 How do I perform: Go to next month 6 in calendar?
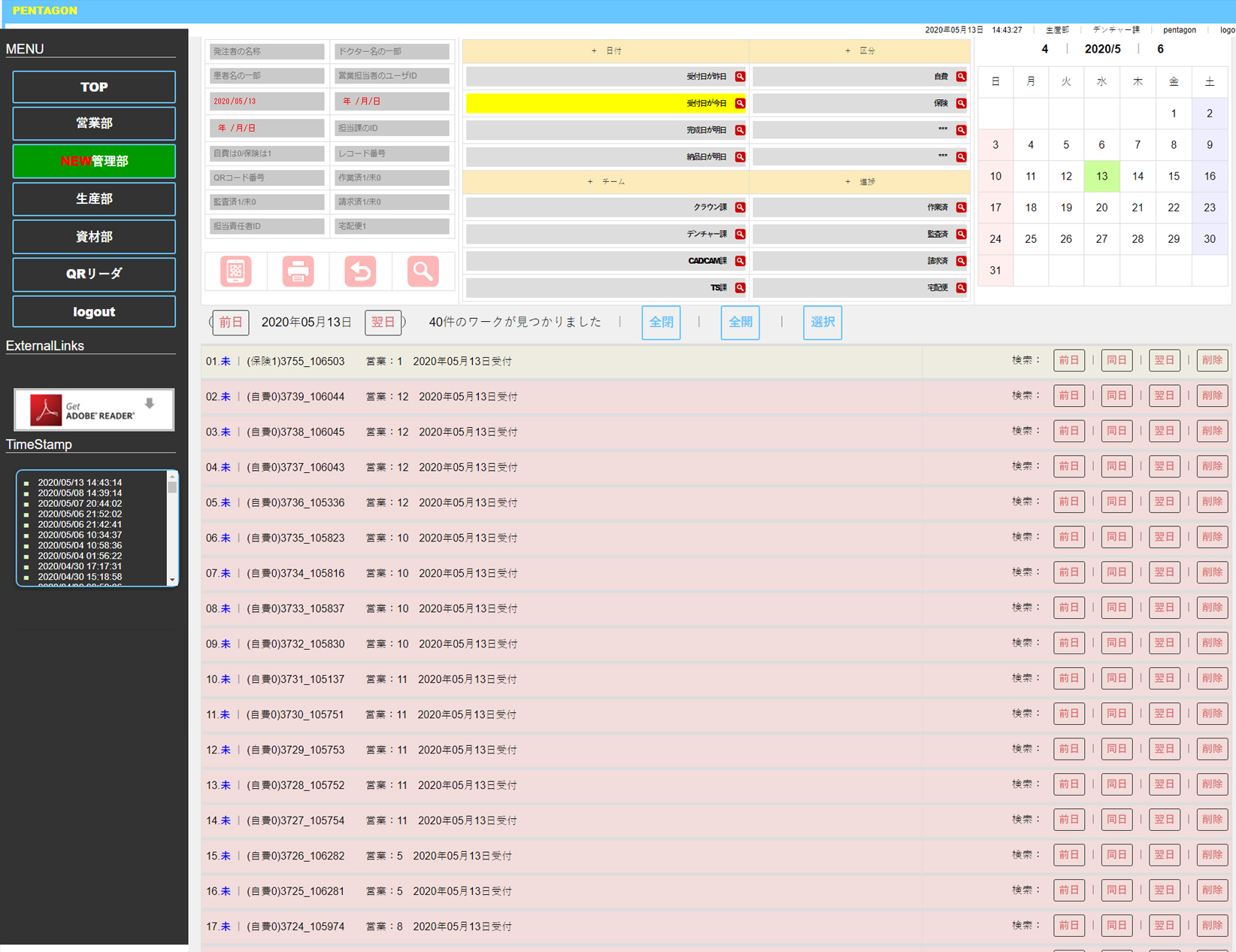point(1160,49)
